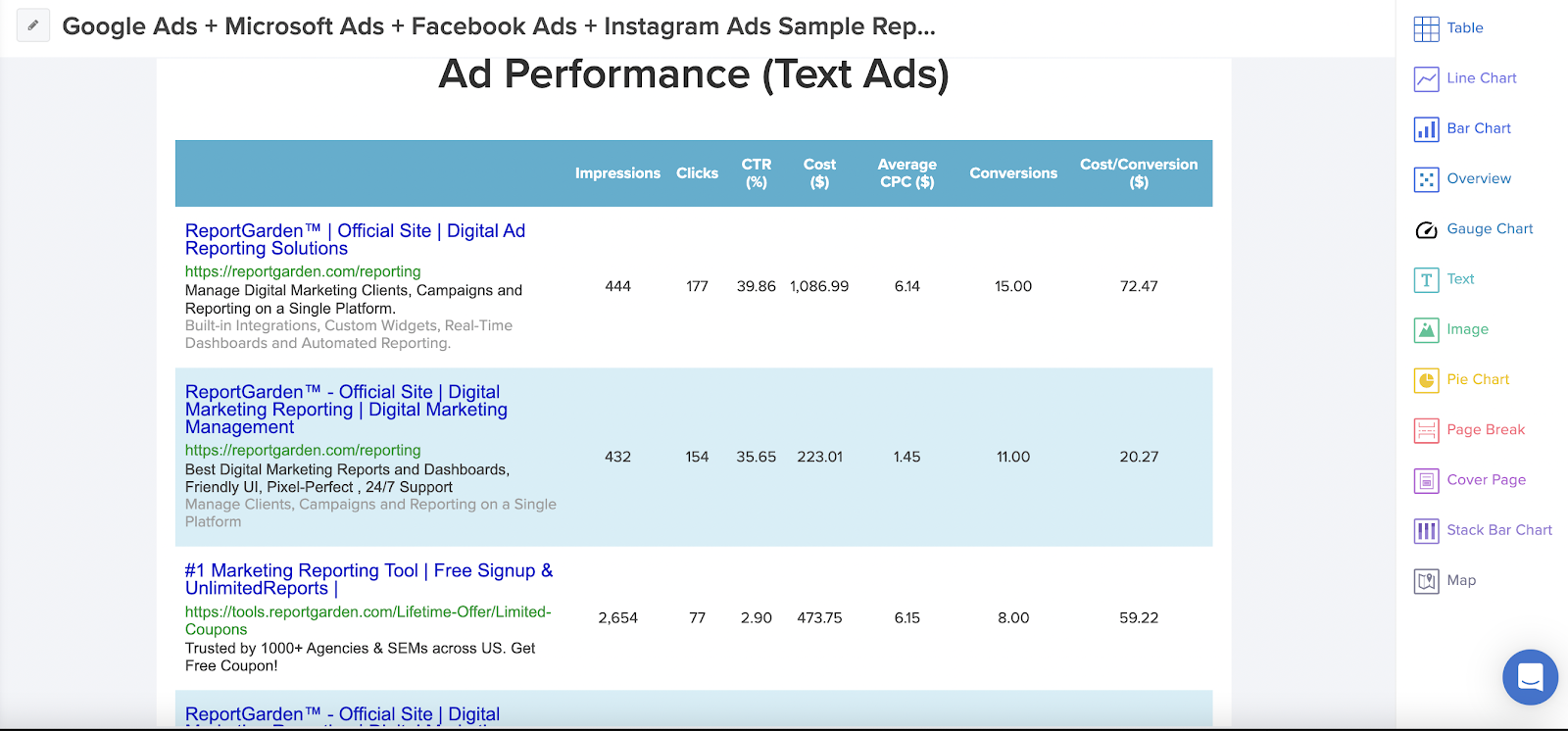This screenshot has height=731, width=1568.
Task: Click cost per conversion 72.47
Action: pos(1139,287)
